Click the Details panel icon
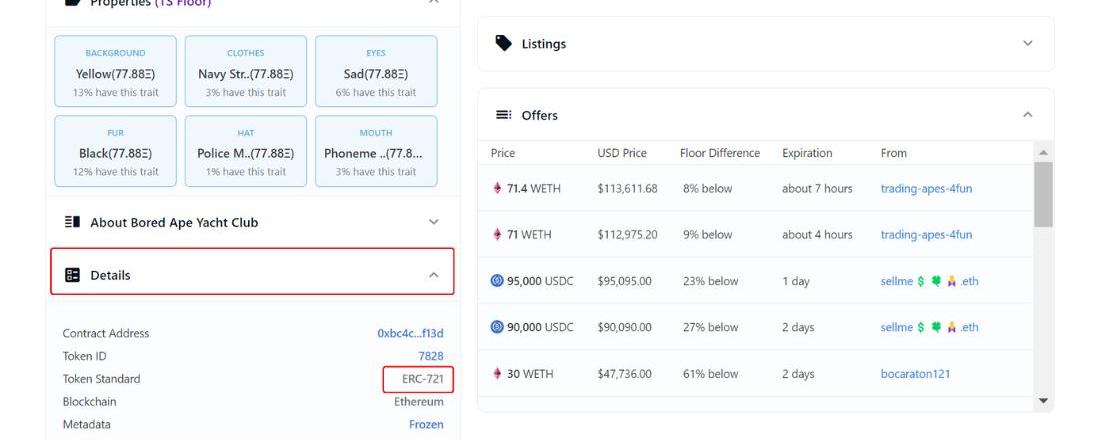The height and width of the screenshot is (440, 1100). tap(72, 275)
